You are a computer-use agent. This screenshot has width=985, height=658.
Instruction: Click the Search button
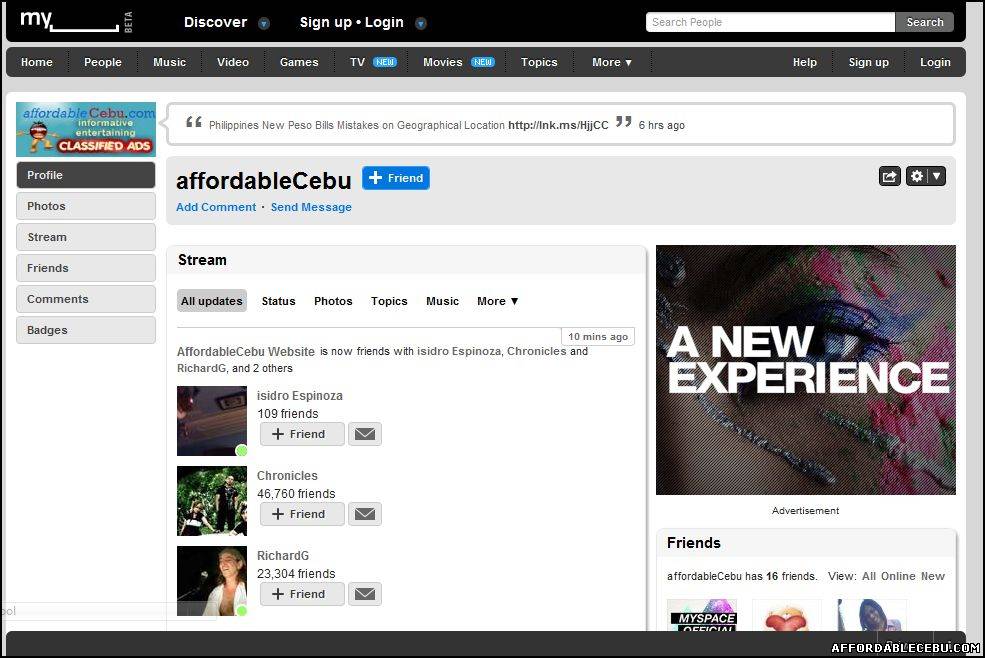pos(925,22)
